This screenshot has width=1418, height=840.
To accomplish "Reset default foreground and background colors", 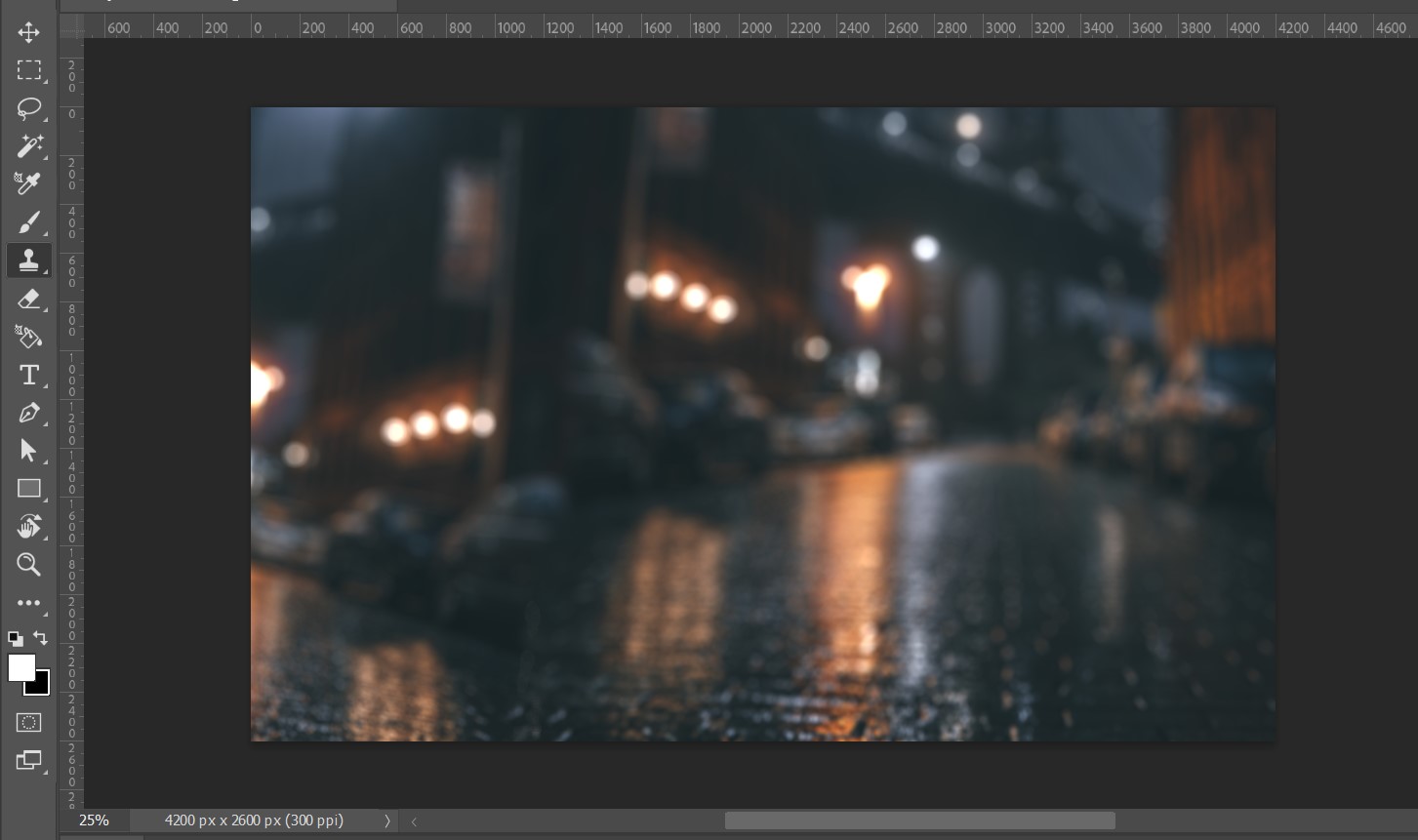I will pyautogui.click(x=15, y=639).
